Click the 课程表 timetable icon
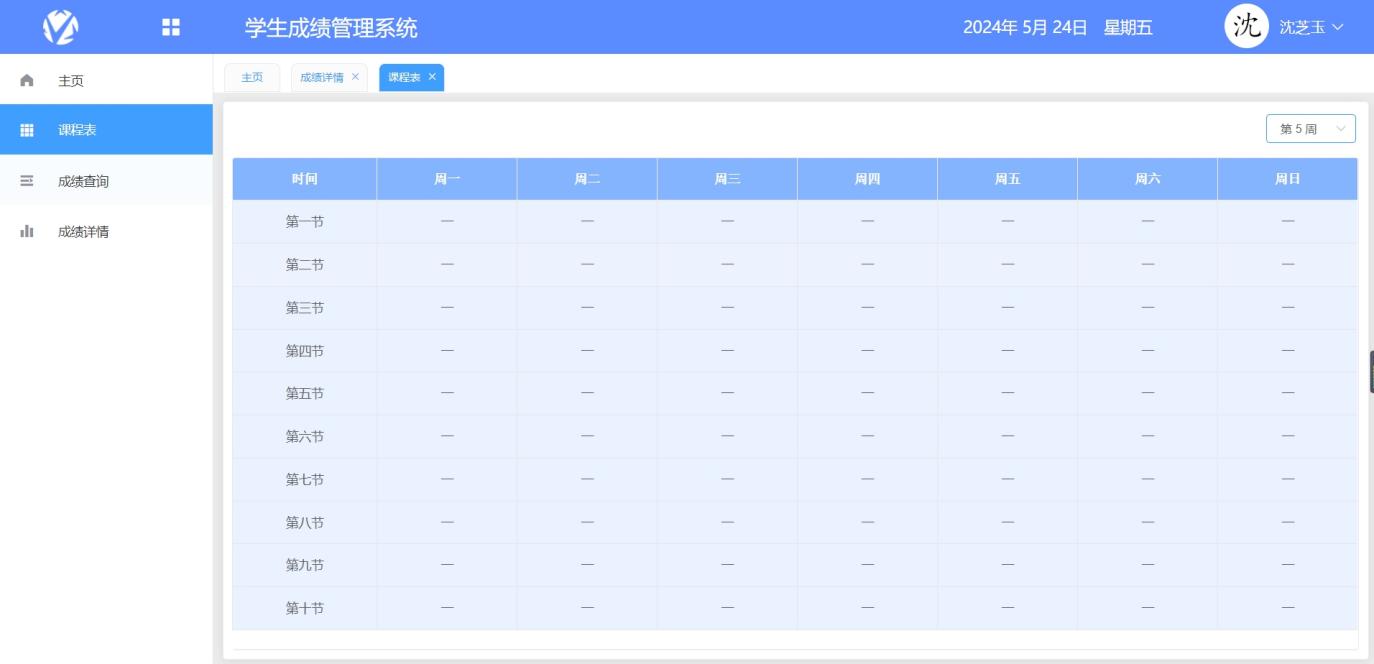1374x664 pixels. coord(28,130)
